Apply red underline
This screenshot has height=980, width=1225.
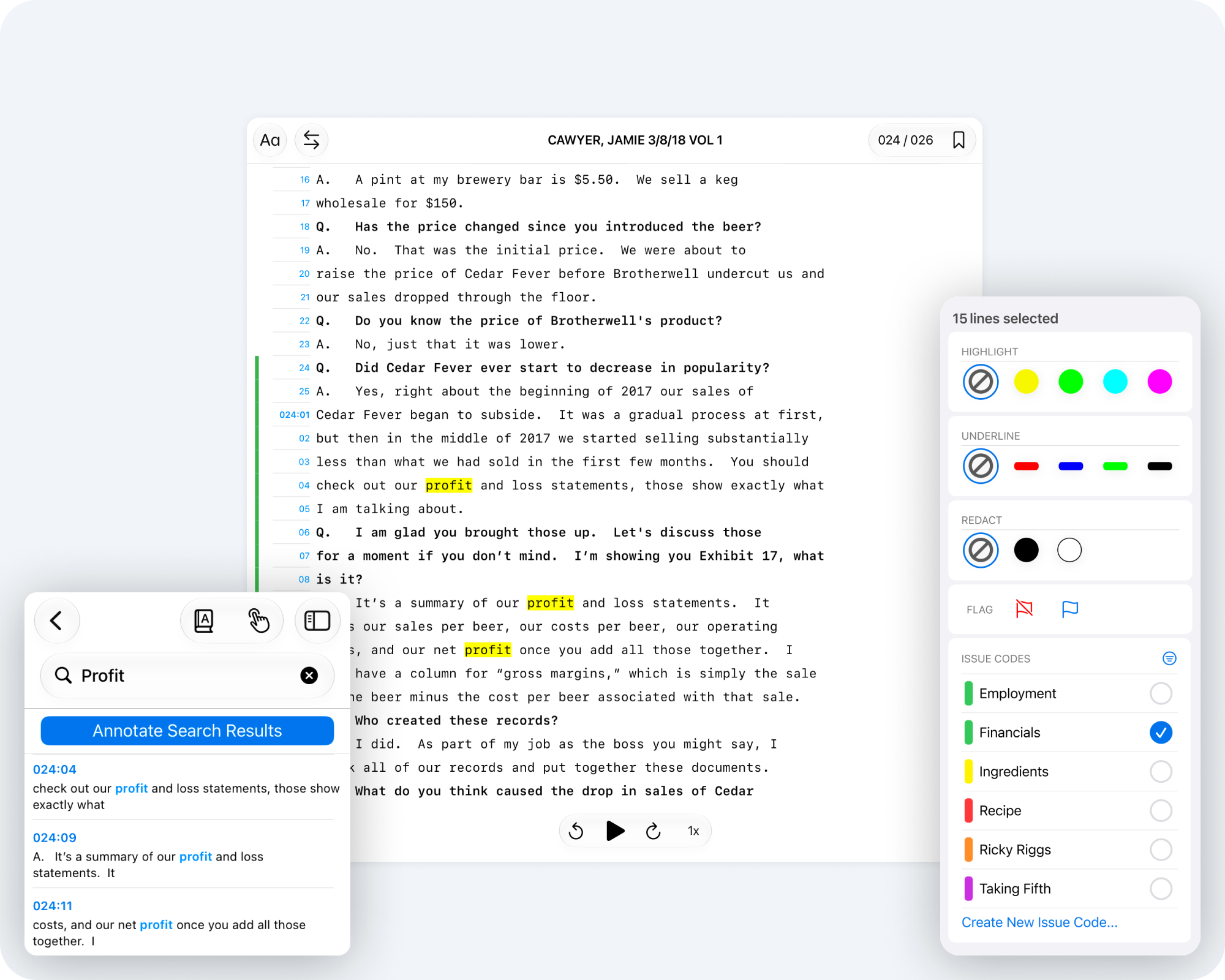click(x=1027, y=466)
